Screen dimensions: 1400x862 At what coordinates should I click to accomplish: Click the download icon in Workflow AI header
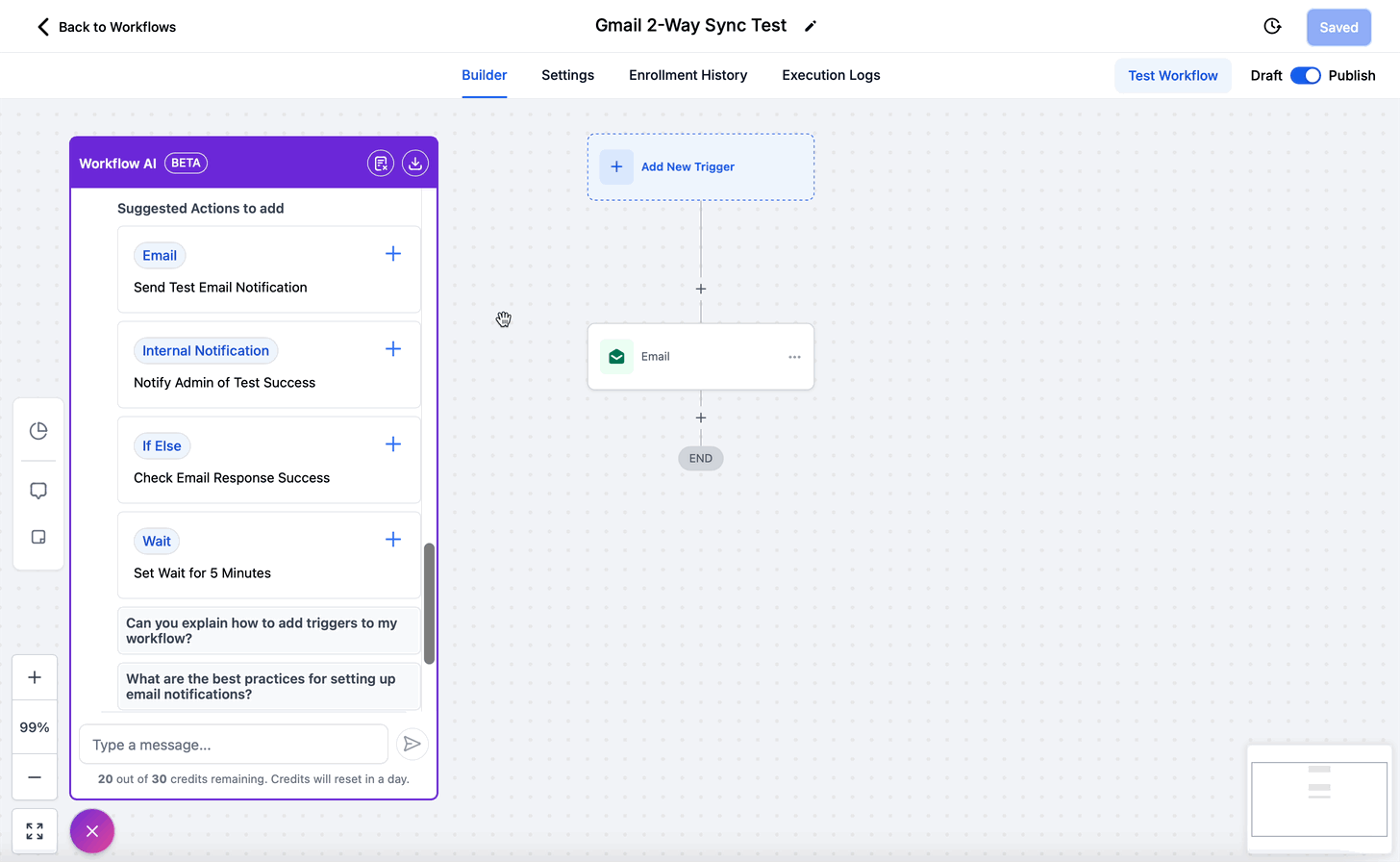coord(414,164)
